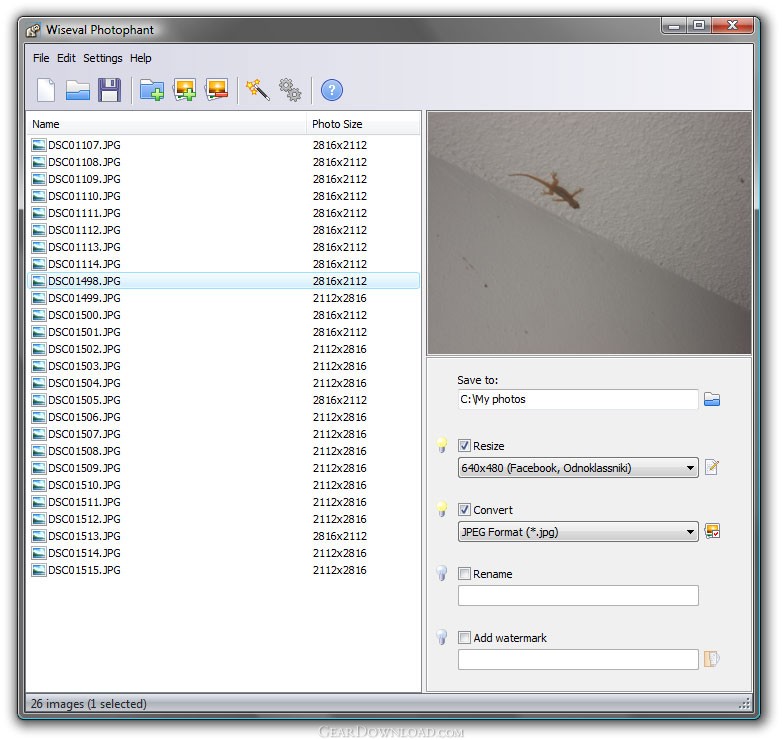Click the watermark text field

point(578,659)
